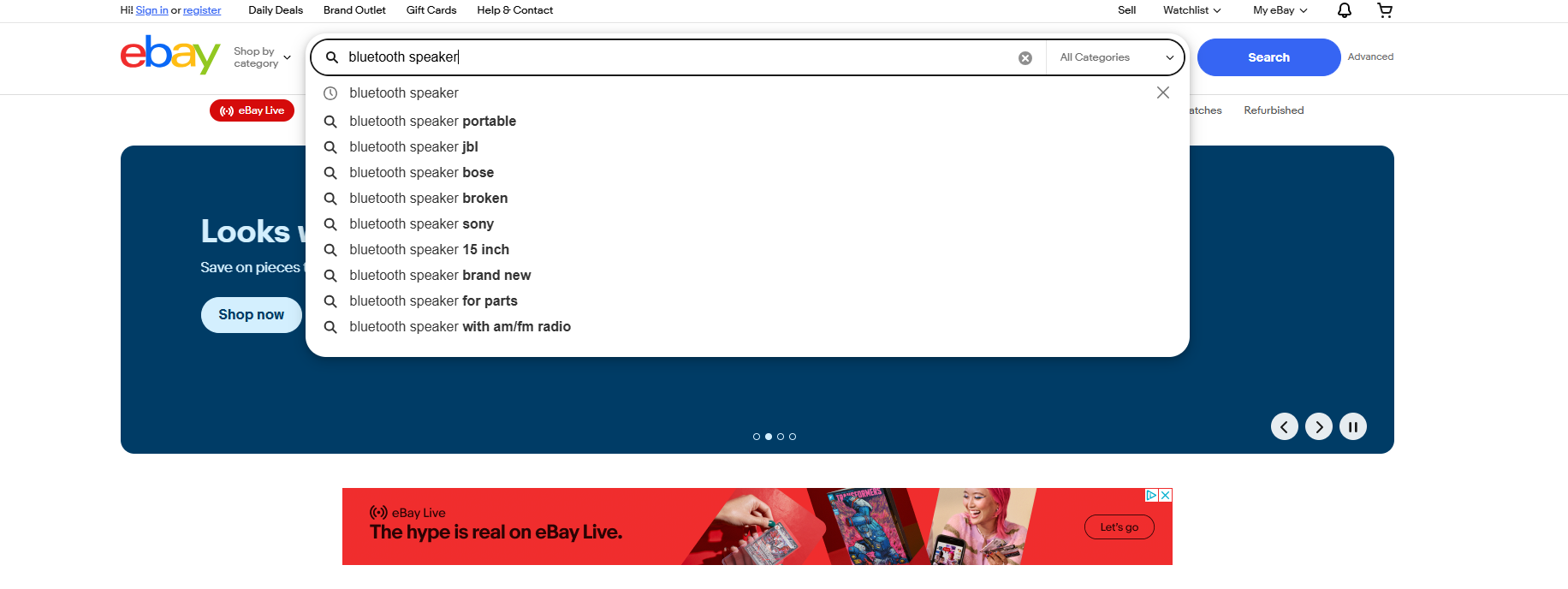1568x589 pixels.
Task: Open the Refurbished category tab
Action: [1274, 110]
